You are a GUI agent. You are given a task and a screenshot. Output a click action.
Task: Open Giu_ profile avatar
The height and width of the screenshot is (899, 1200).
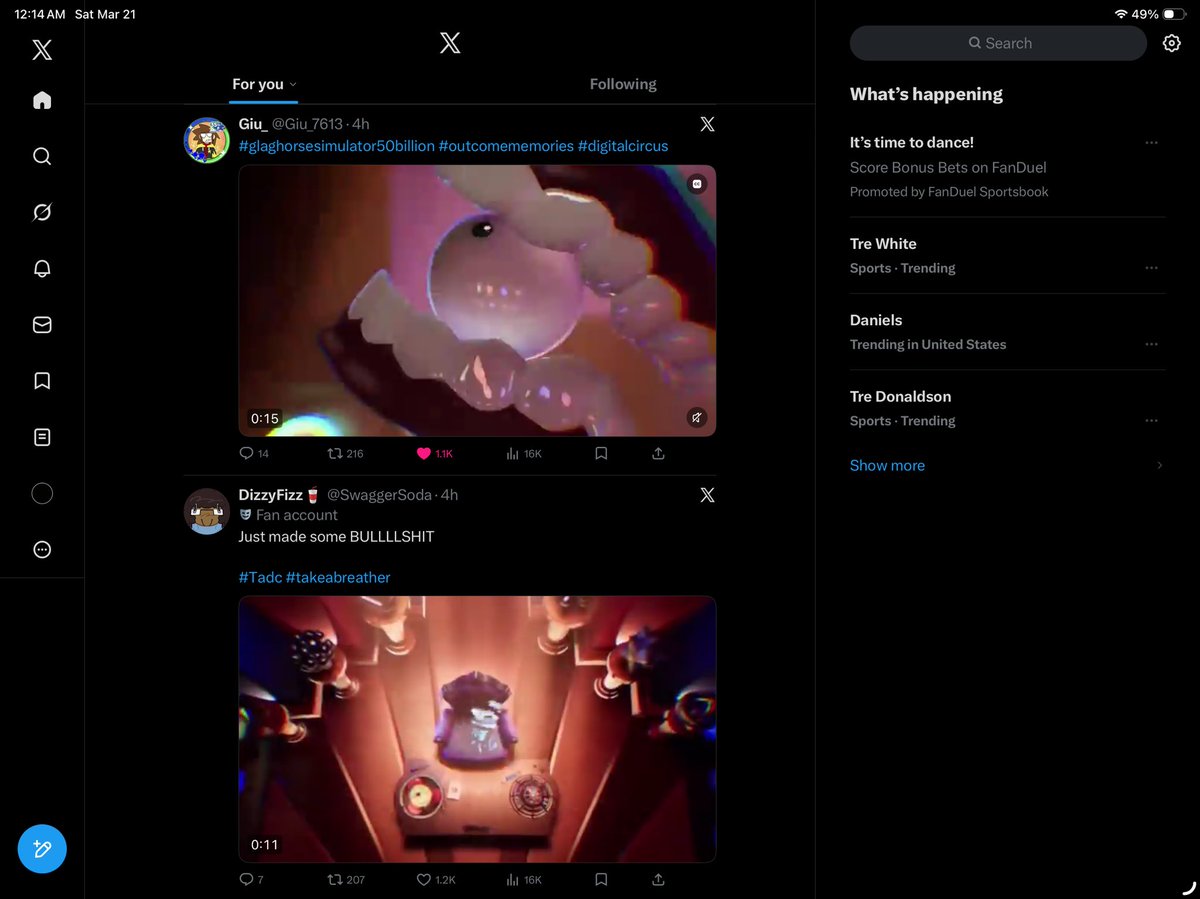pos(207,140)
